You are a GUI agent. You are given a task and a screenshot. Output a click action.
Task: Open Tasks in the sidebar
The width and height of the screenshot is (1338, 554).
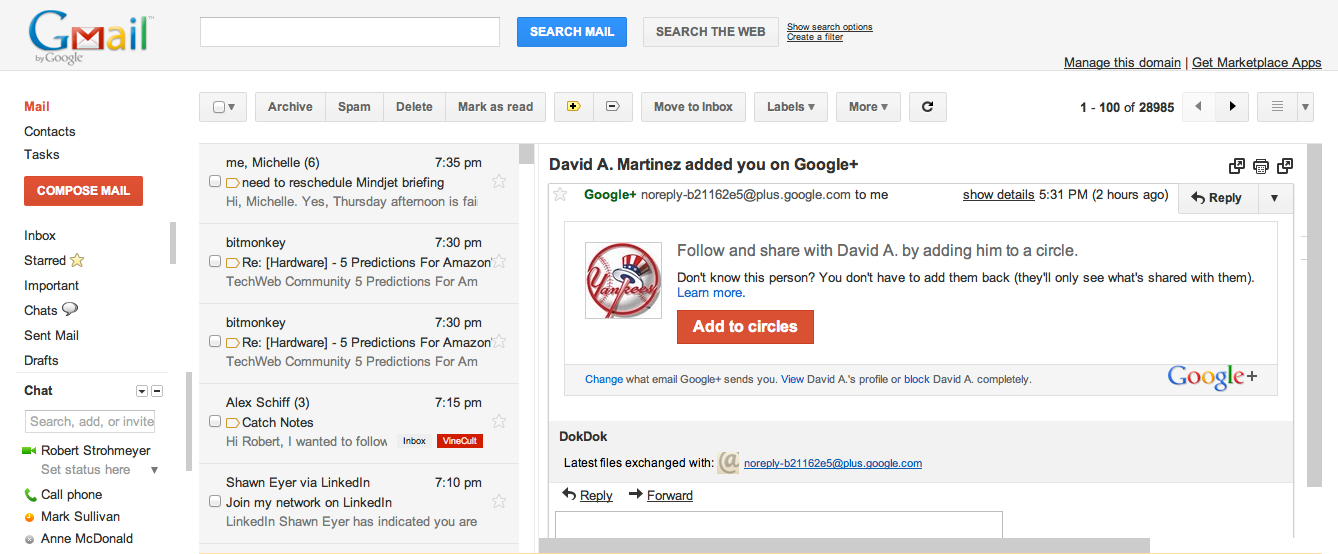coord(42,154)
